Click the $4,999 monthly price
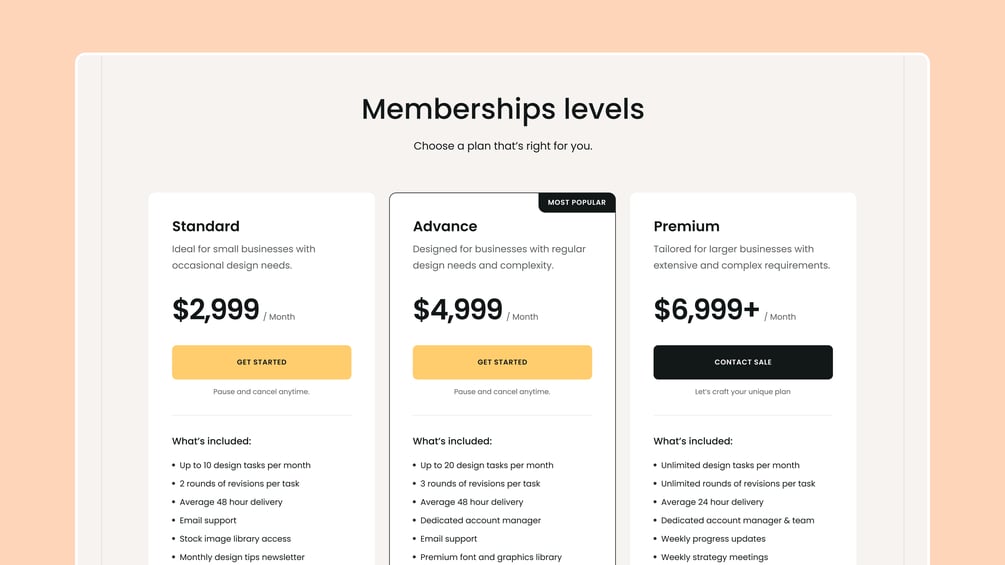This screenshot has height=565, width=1005. point(457,310)
